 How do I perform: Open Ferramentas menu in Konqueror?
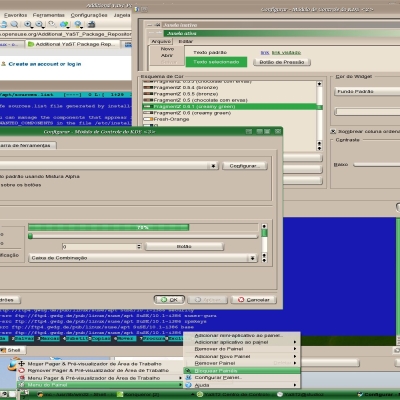coord(49,15)
